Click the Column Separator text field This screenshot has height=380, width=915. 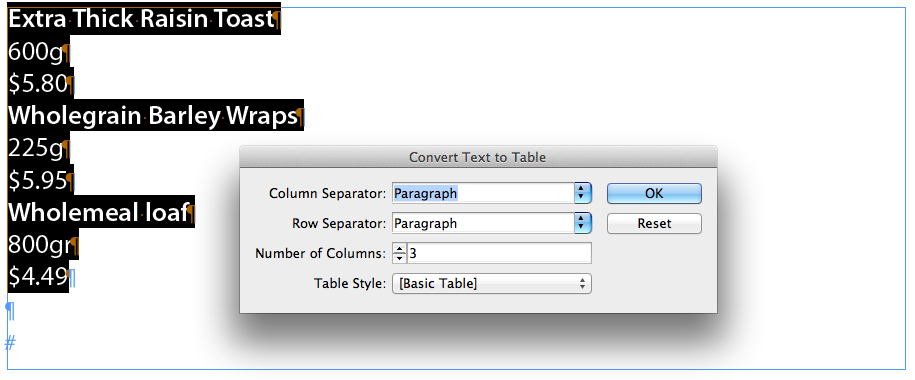click(483, 193)
